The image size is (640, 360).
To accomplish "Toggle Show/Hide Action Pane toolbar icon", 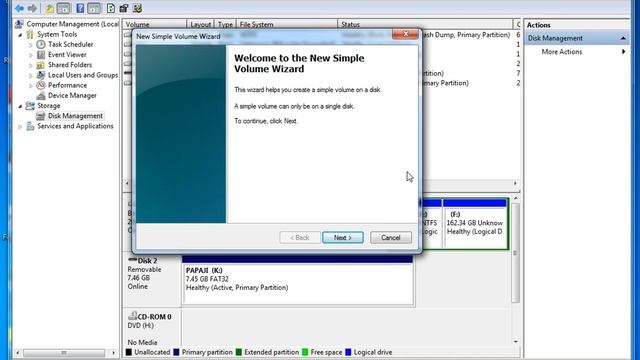I will pyautogui.click(x=94, y=8).
